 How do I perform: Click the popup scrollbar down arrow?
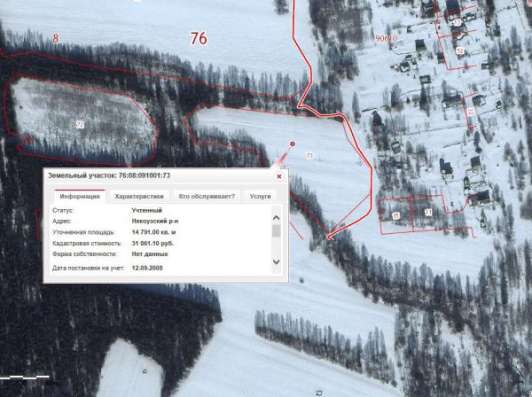coord(277,261)
